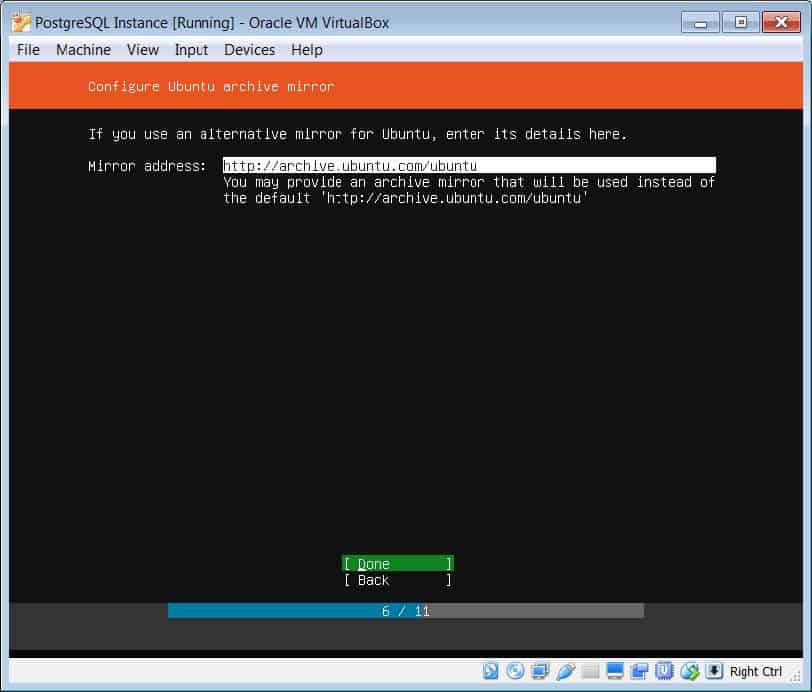This screenshot has width=812, height=692.
Task: Open the hard disk activity indicator
Action: point(490,671)
